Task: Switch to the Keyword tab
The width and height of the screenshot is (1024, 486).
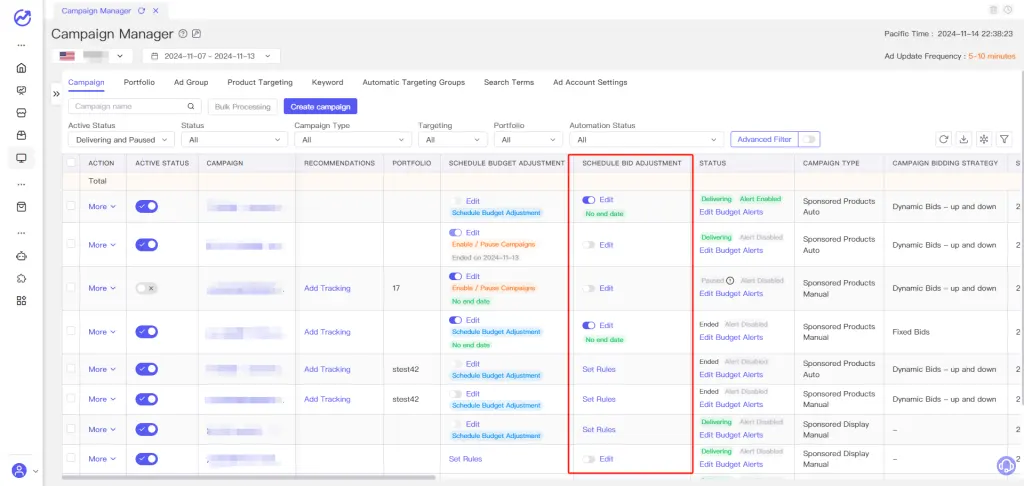Action: (327, 82)
